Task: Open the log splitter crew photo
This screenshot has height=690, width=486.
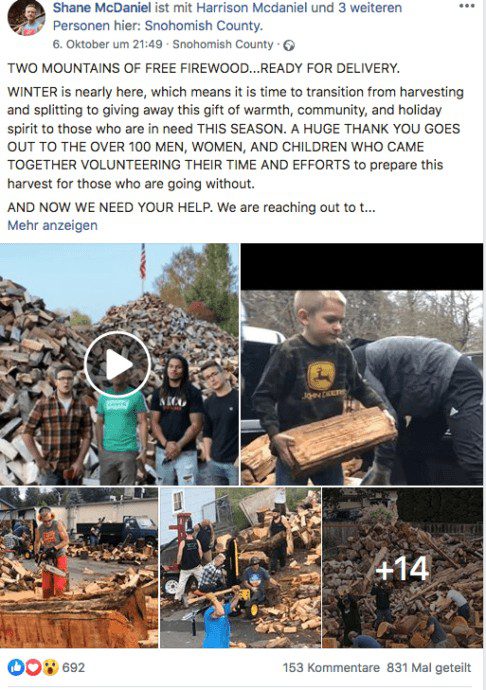Action: tap(240, 567)
